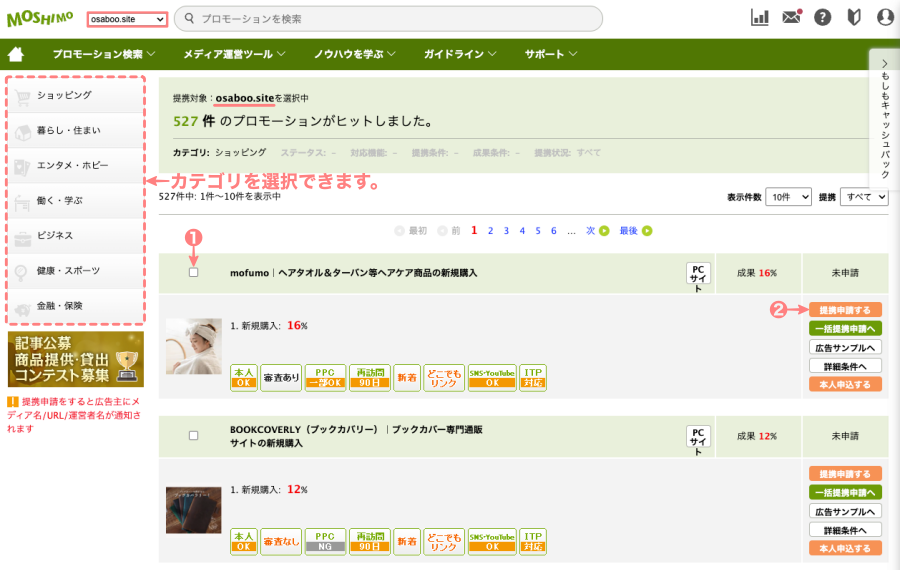Click the 次 next page link
Viewport: 900px width, 570px height.
(597, 231)
